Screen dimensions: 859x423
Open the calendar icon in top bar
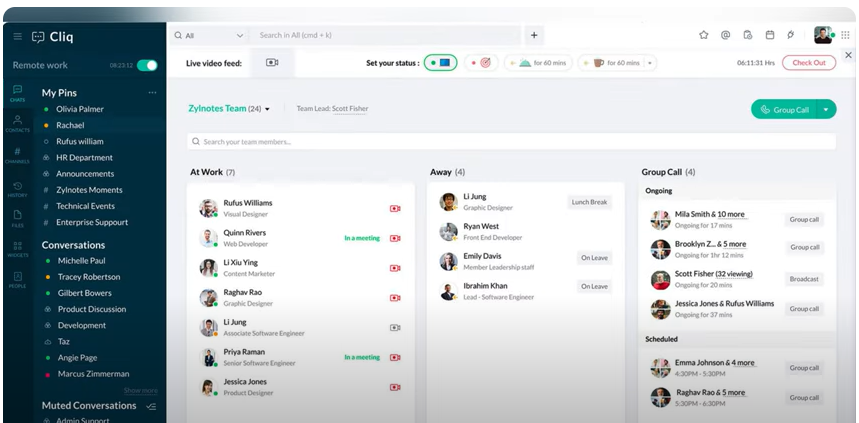point(770,35)
